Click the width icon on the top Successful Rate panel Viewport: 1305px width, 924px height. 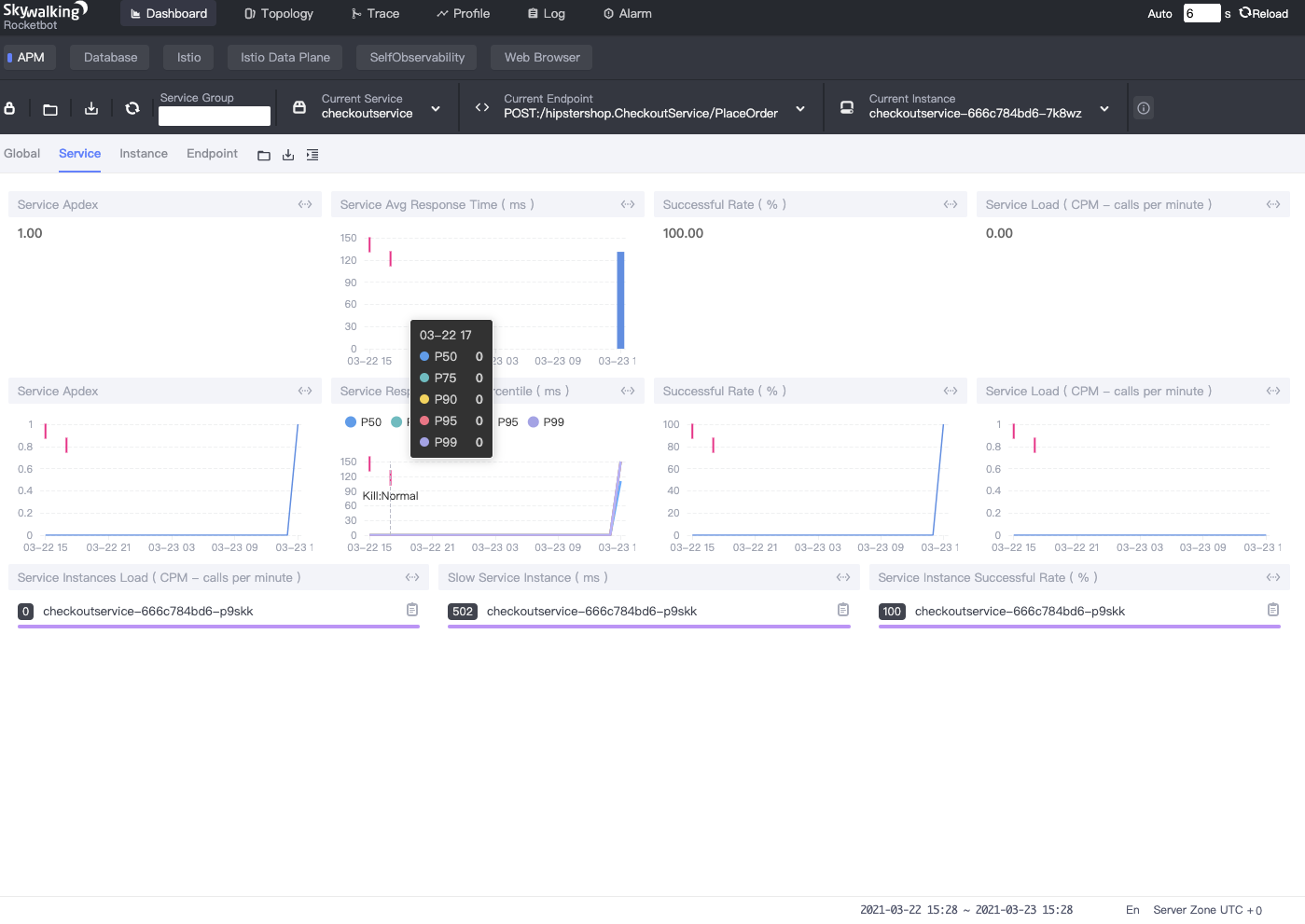tap(951, 204)
